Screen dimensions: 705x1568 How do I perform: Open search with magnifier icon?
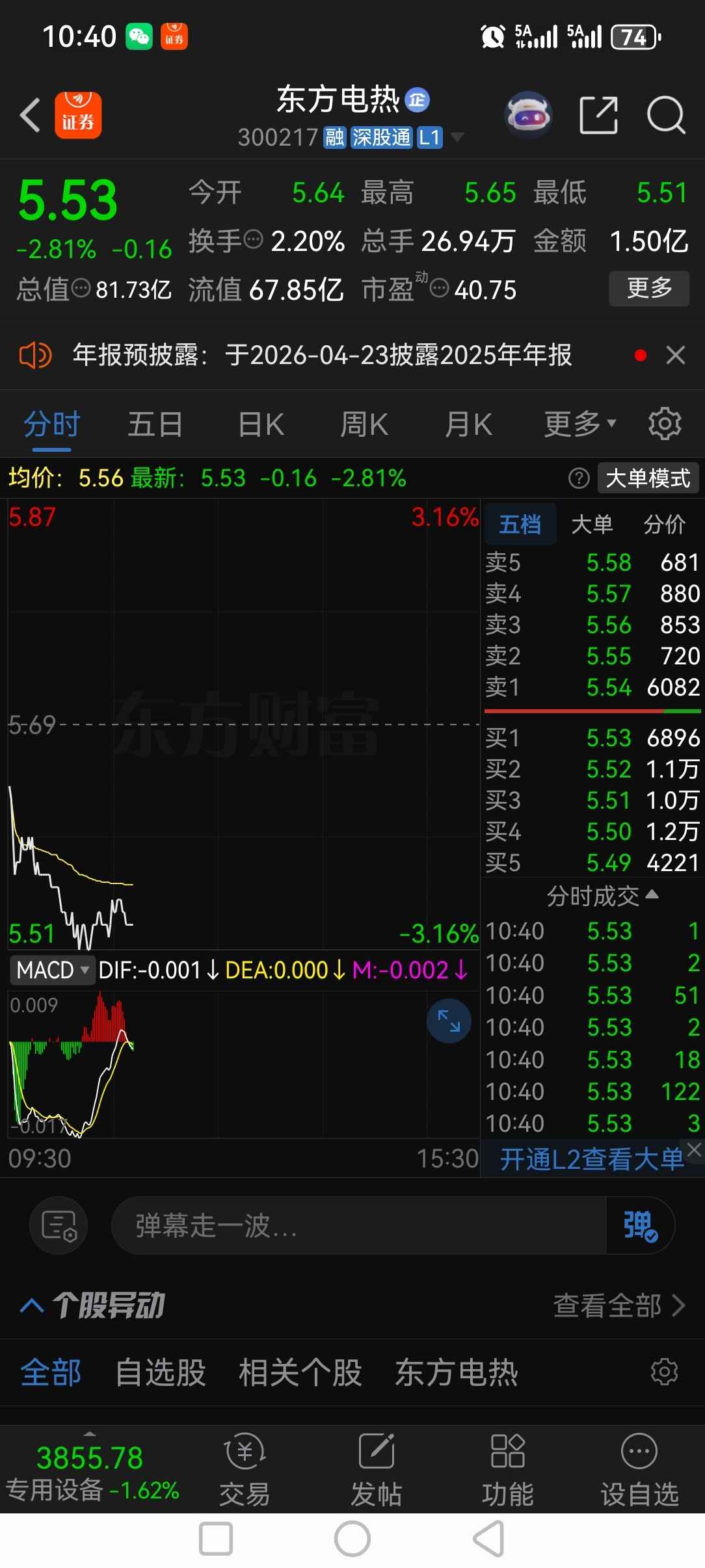666,115
